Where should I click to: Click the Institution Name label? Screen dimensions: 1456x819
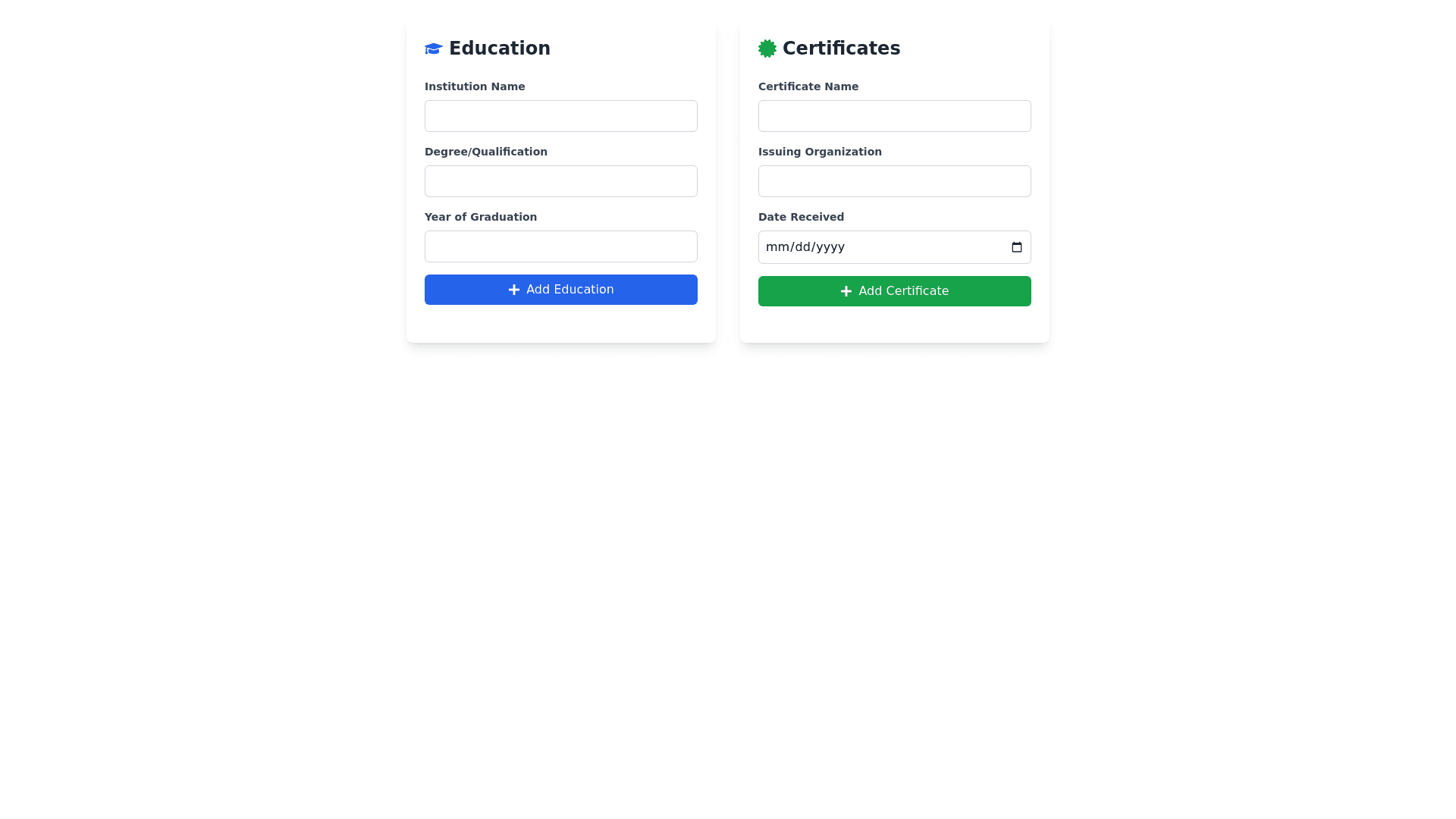click(x=475, y=86)
